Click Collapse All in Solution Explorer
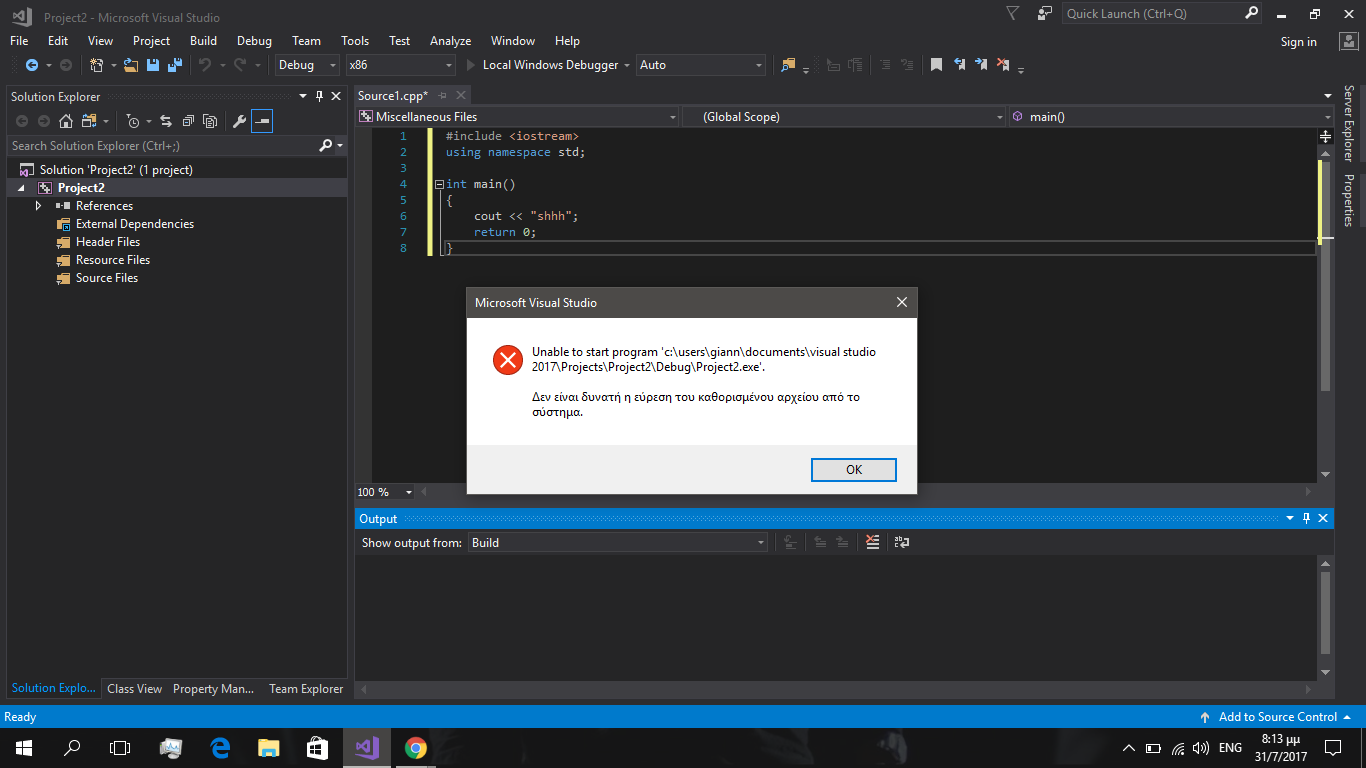This screenshot has height=768, width=1366. tap(188, 121)
